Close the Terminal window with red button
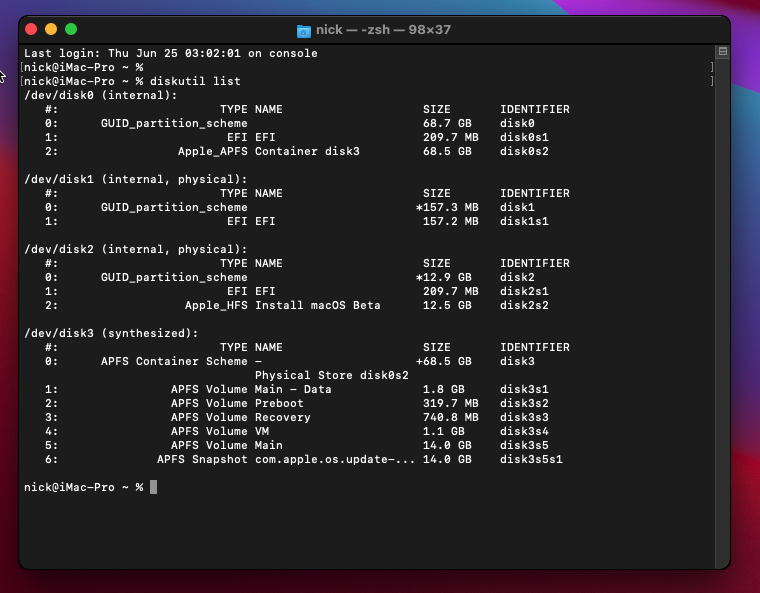This screenshot has width=760, height=593. click(x=31, y=29)
